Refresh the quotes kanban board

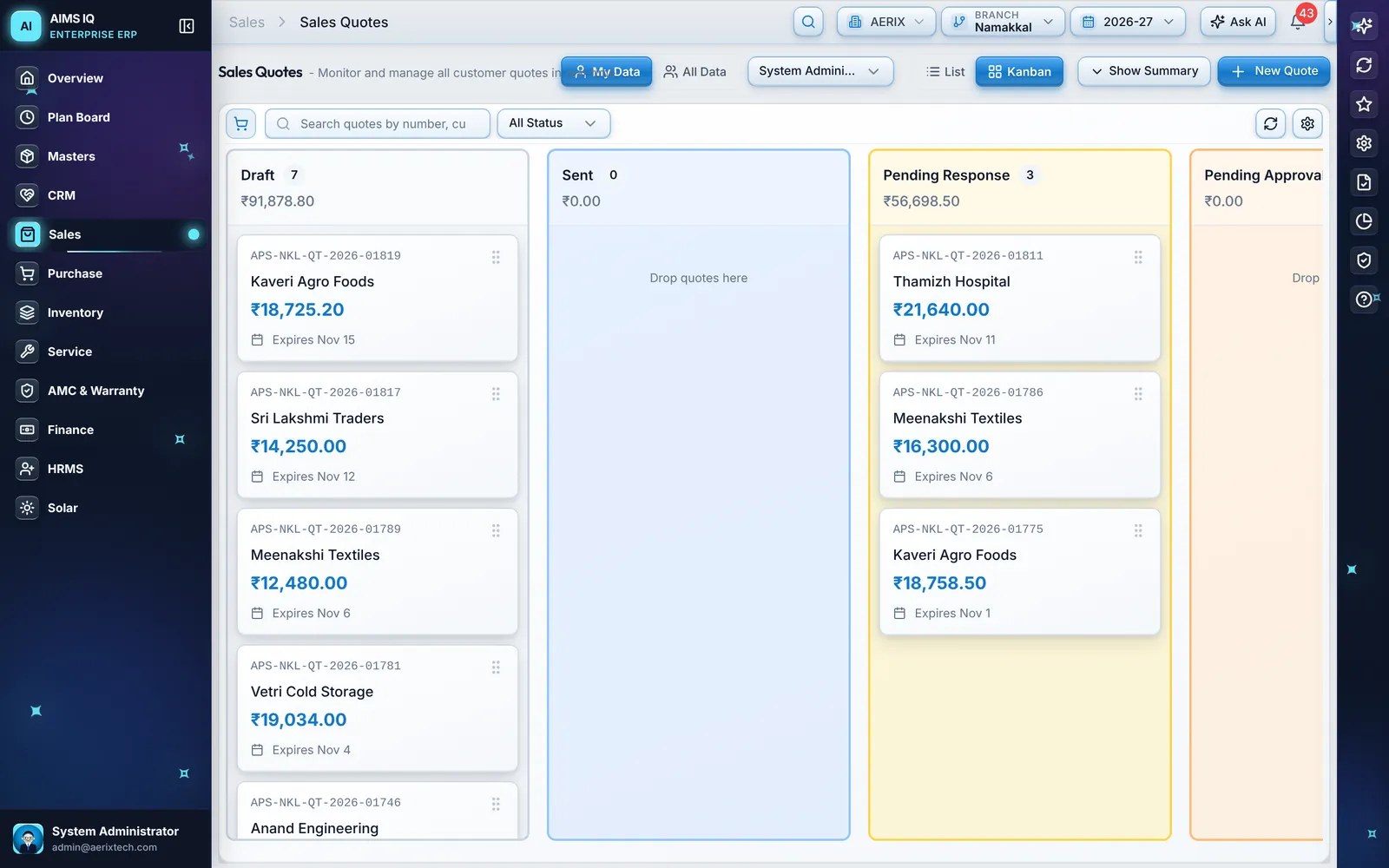click(x=1270, y=123)
